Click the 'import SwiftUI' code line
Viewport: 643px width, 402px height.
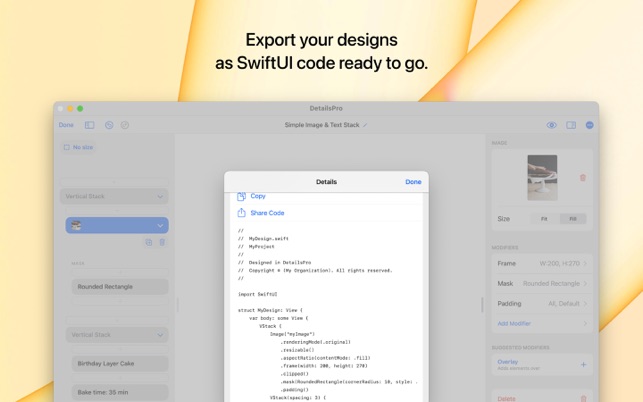(258, 294)
